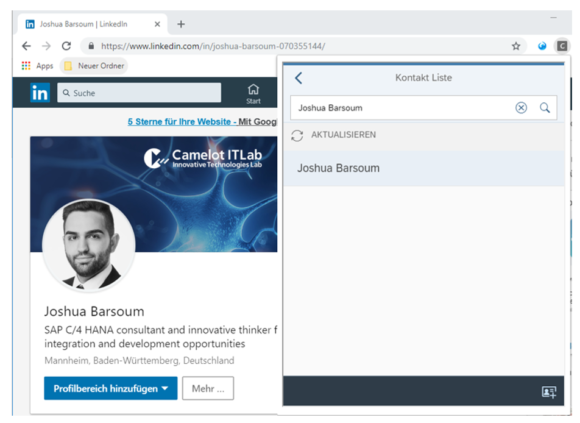Screen dimensions: 580x423
Task: Select Joshua Barsoum in the contact list
Action: 424,168
